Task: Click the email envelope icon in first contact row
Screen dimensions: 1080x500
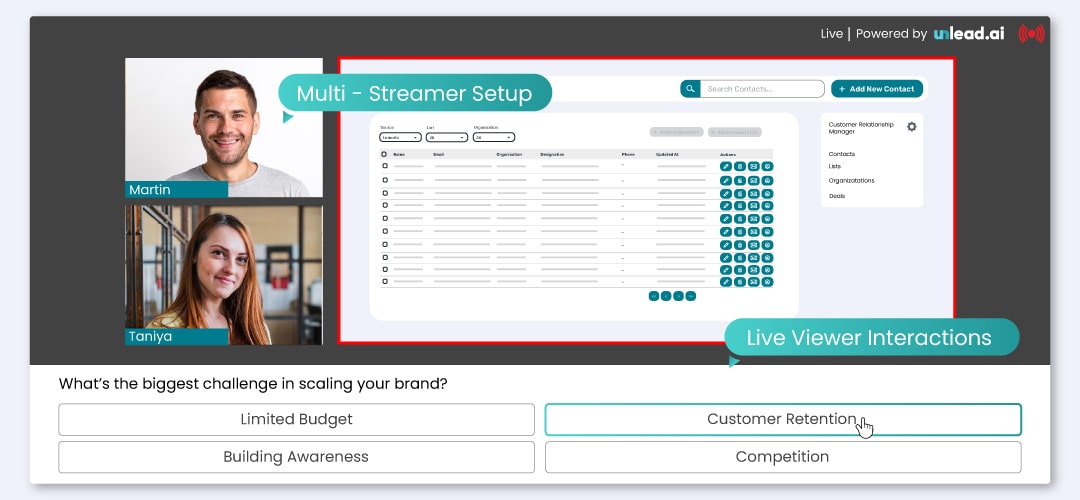Action: (754, 166)
